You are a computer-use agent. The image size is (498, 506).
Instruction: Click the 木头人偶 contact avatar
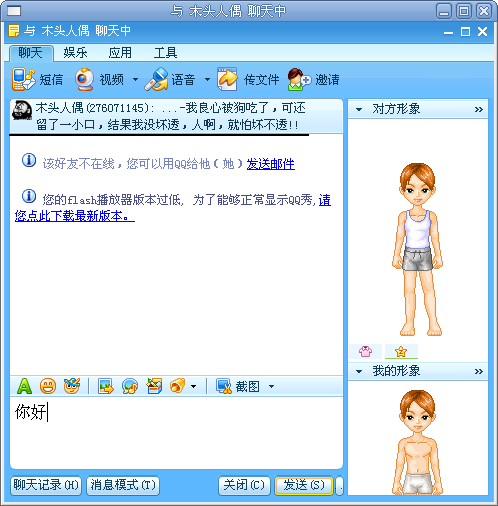(22, 110)
